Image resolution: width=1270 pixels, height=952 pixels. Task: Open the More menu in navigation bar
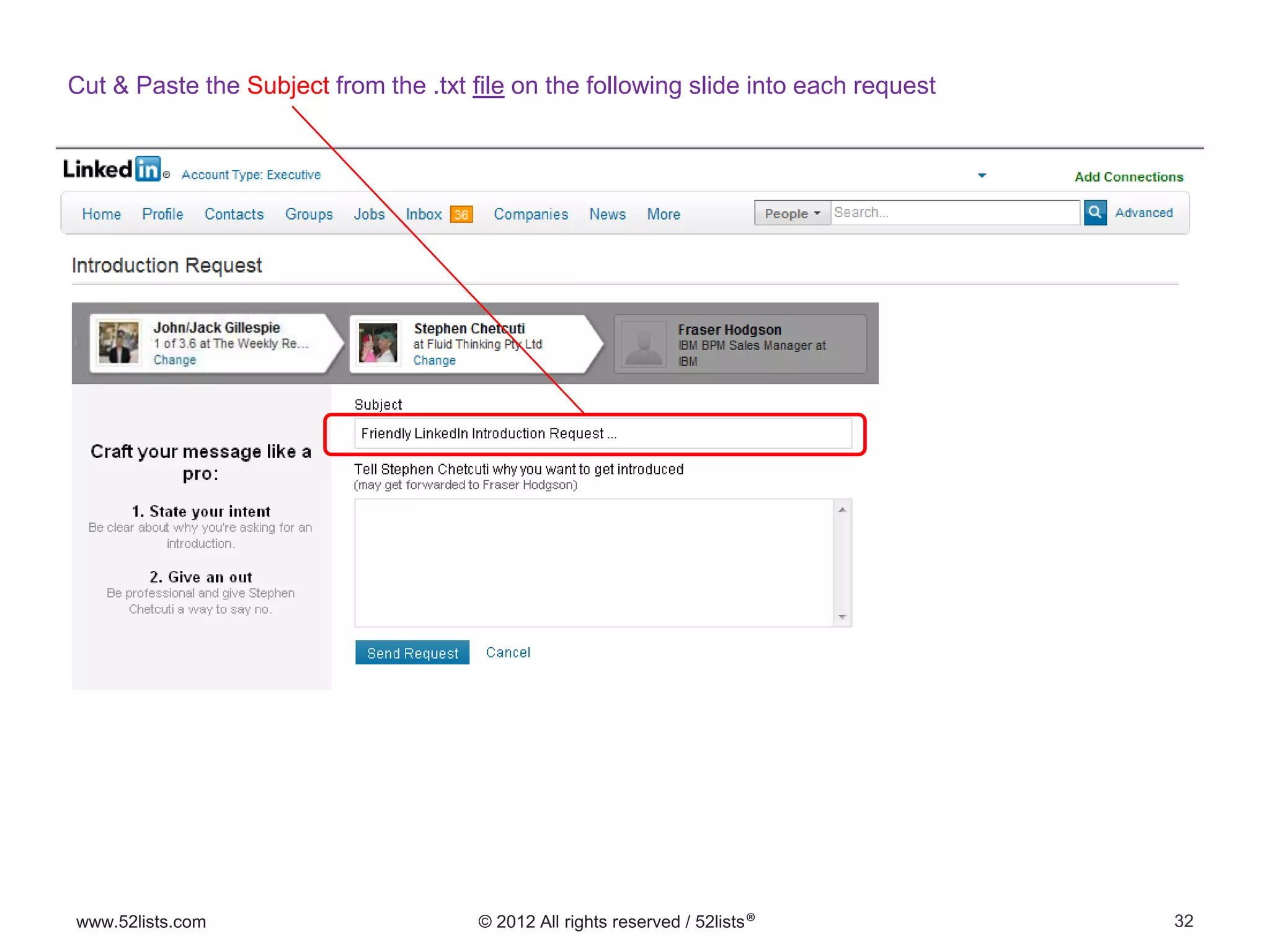pyautogui.click(x=664, y=214)
